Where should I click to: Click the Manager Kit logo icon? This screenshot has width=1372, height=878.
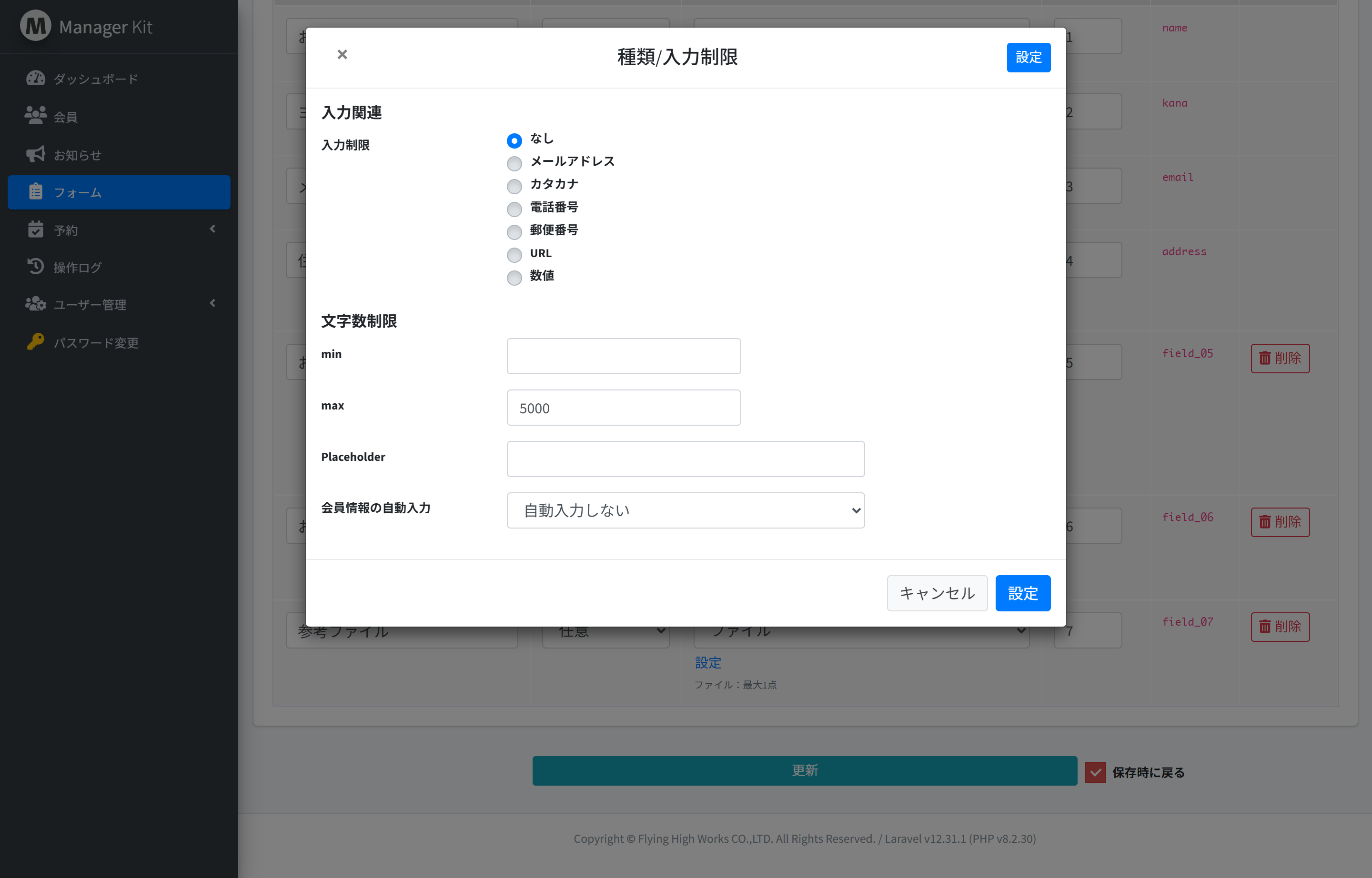coord(35,26)
